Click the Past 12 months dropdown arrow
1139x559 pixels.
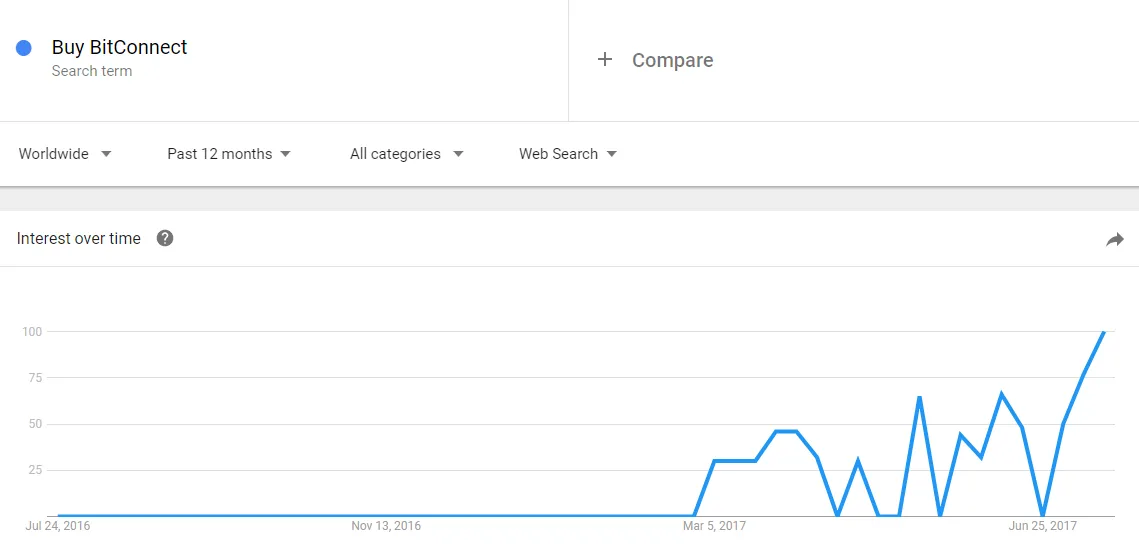click(285, 154)
